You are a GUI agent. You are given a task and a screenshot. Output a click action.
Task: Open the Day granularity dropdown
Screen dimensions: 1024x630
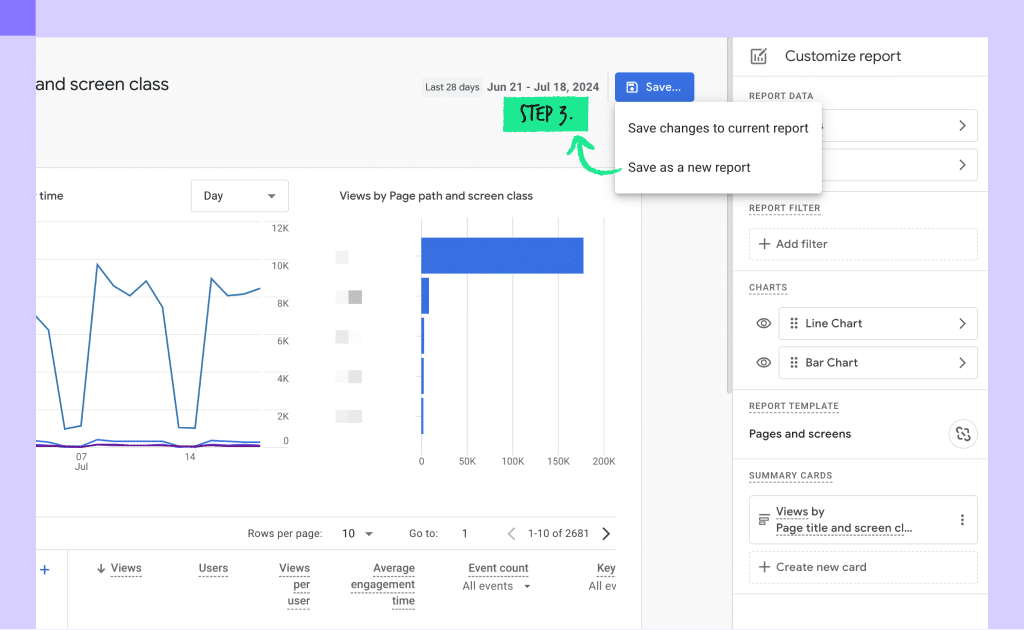[240, 196]
